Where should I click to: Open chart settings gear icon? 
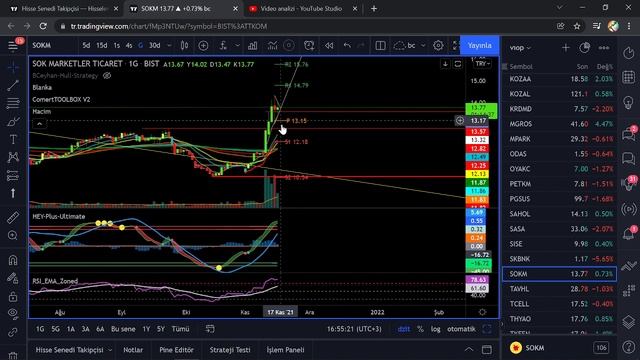(438, 46)
